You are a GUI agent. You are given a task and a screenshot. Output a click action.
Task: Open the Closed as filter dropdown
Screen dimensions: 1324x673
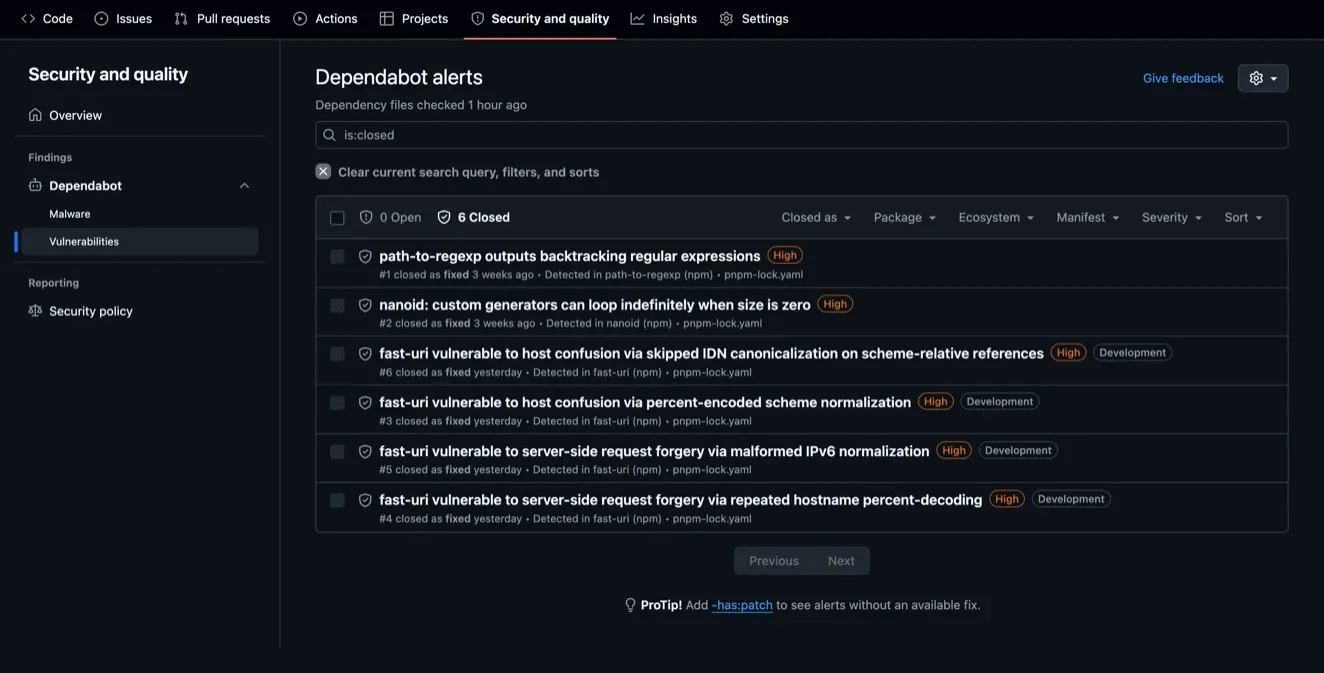coord(816,217)
